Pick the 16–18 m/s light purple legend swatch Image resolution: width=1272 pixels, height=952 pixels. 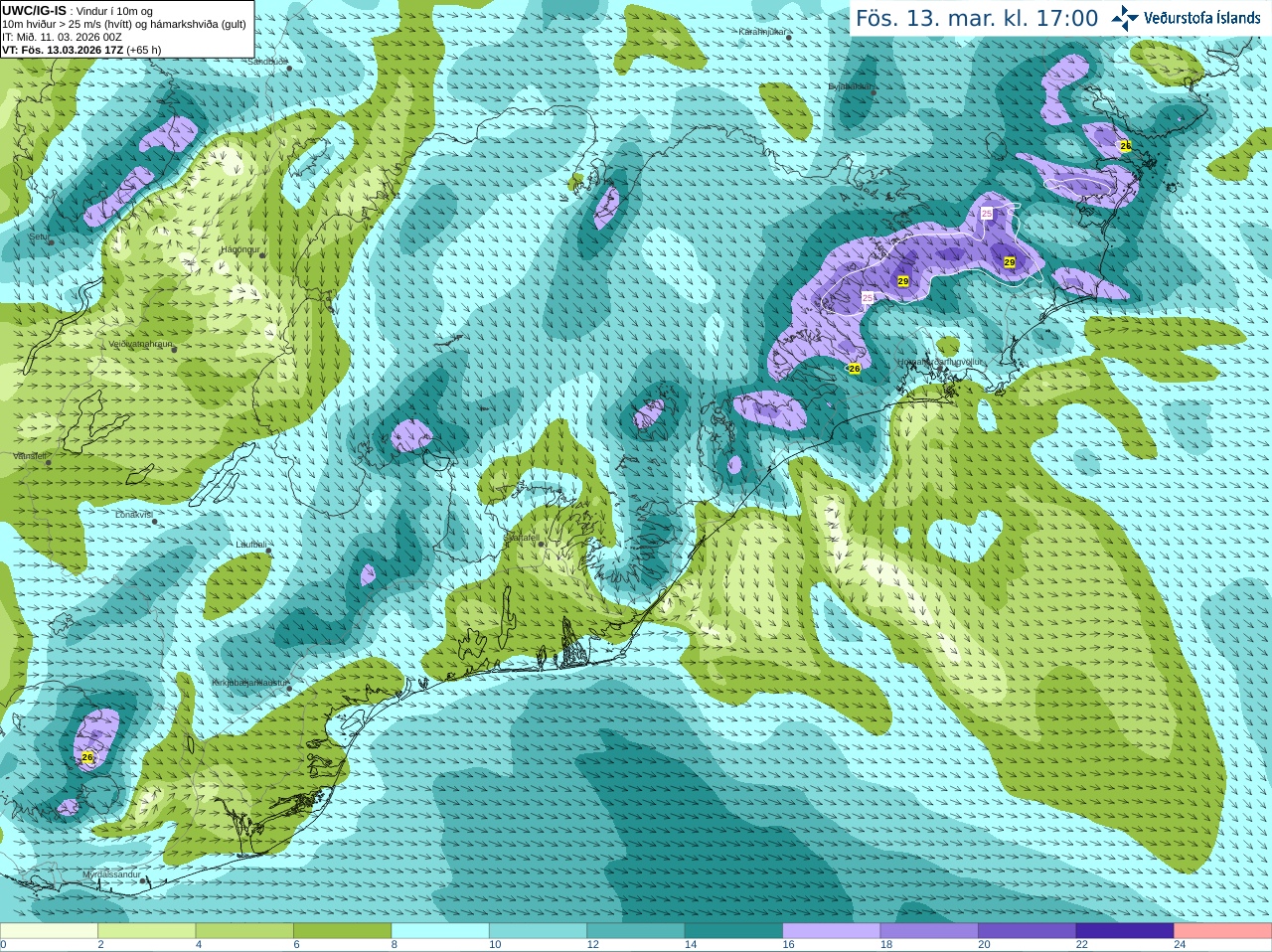pos(832,931)
